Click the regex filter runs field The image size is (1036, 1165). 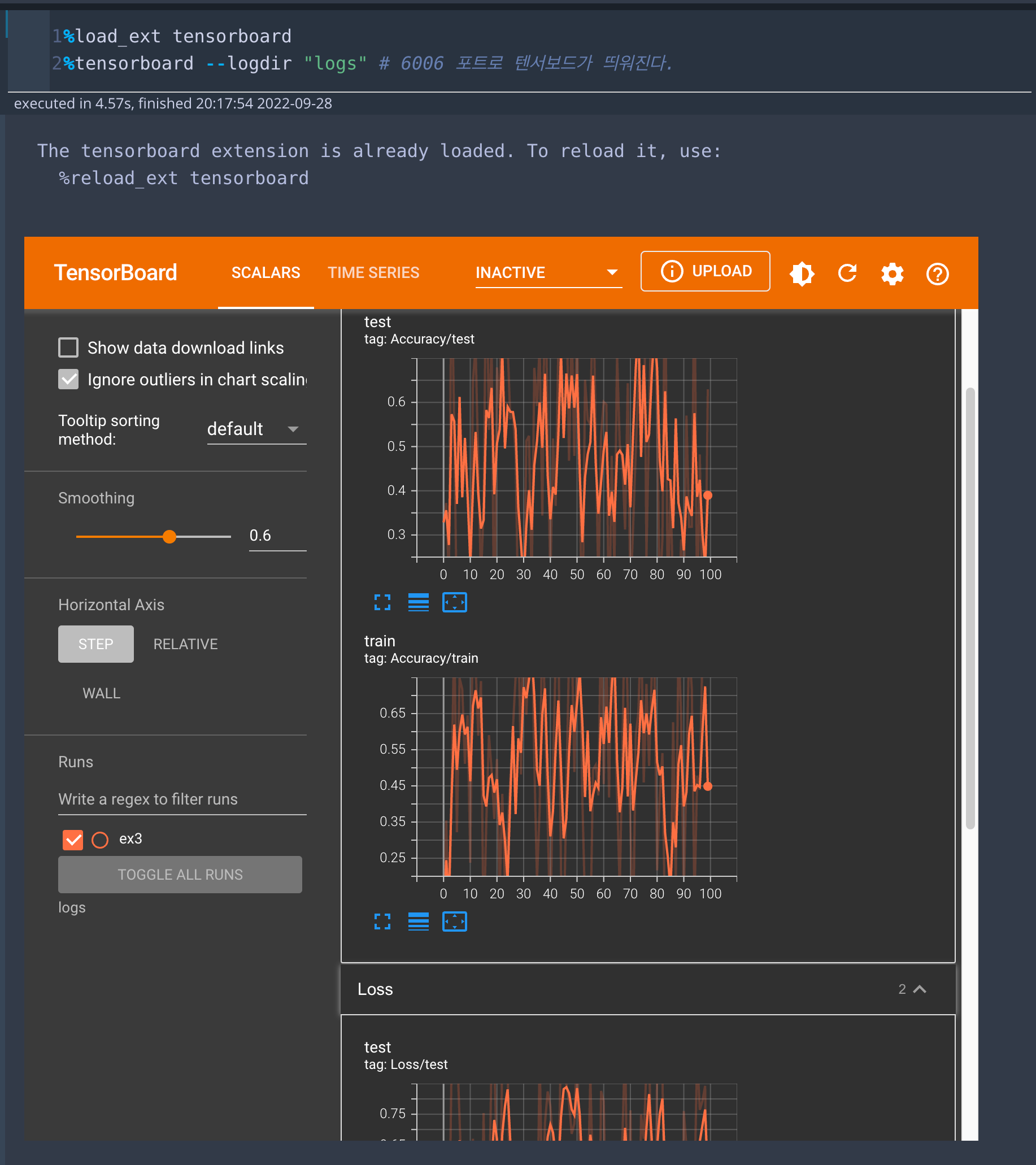[182, 798]
